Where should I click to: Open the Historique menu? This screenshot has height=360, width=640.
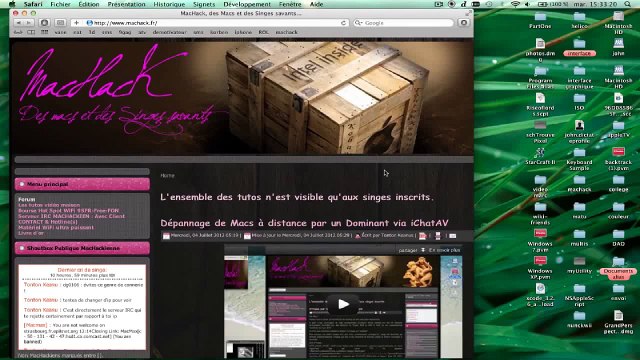click(x=169, y=4)
